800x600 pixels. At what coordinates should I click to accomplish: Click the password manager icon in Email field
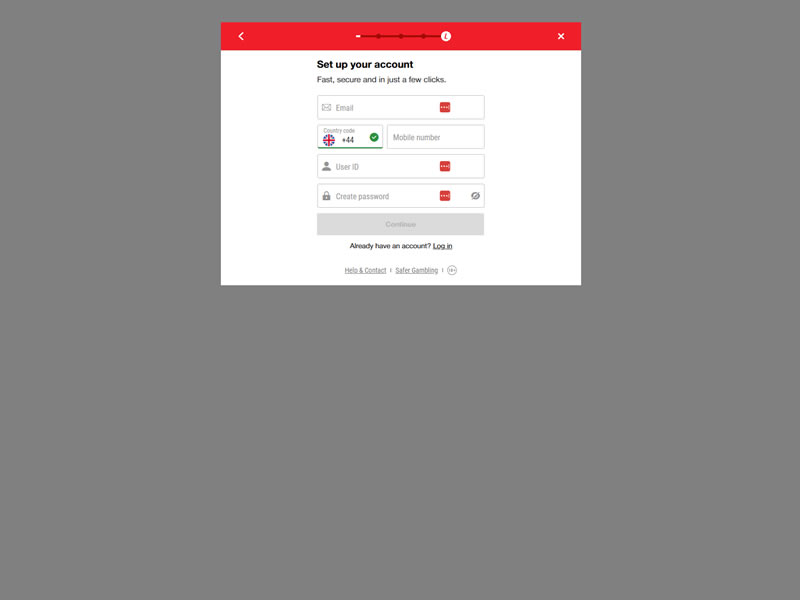point(445,107)
